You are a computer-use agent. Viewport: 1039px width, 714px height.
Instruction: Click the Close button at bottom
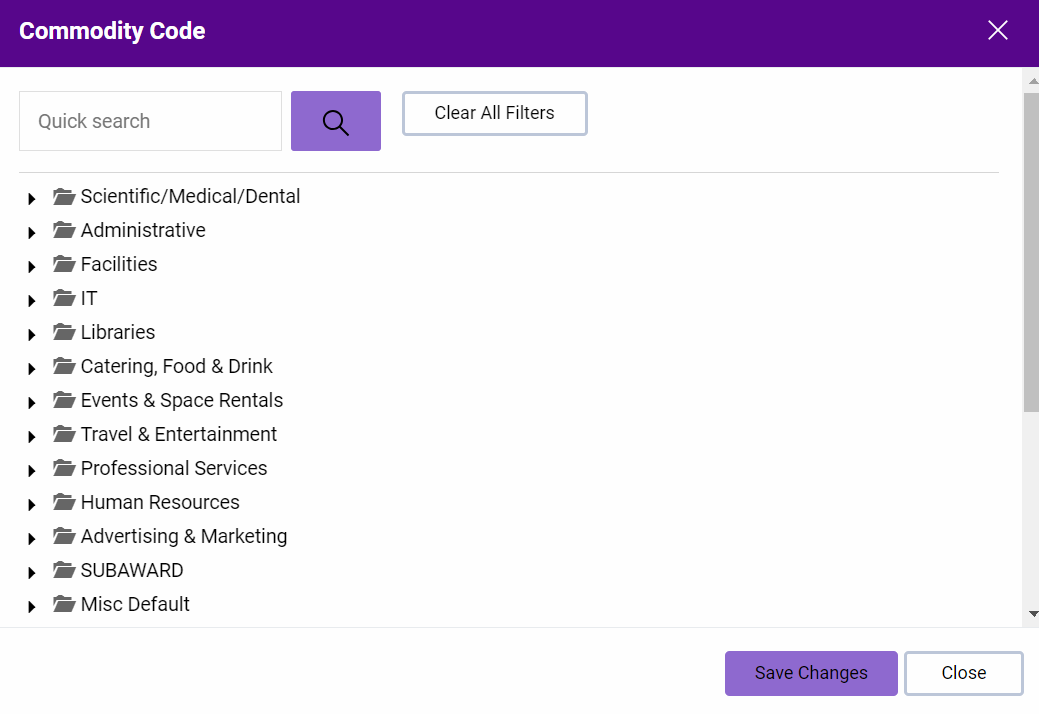point(963,673)
